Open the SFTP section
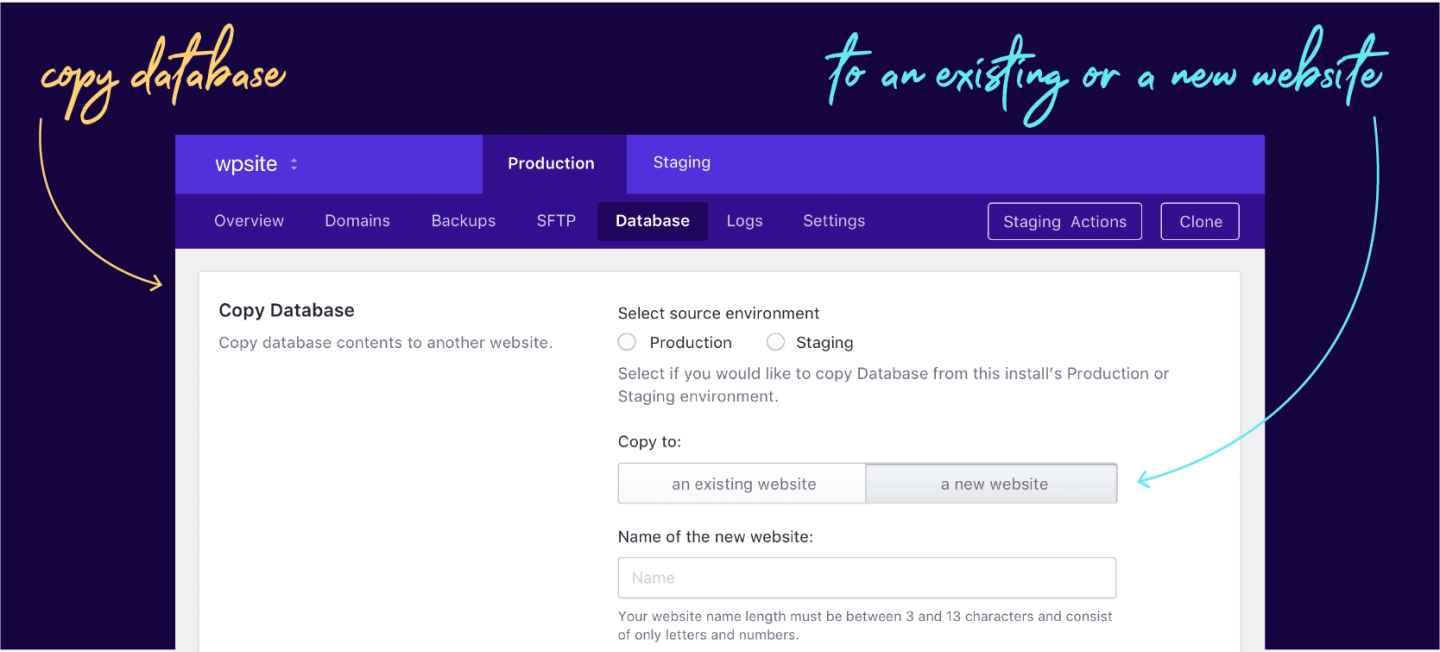This screenshot has width=1440, height=652. (556, 221)
